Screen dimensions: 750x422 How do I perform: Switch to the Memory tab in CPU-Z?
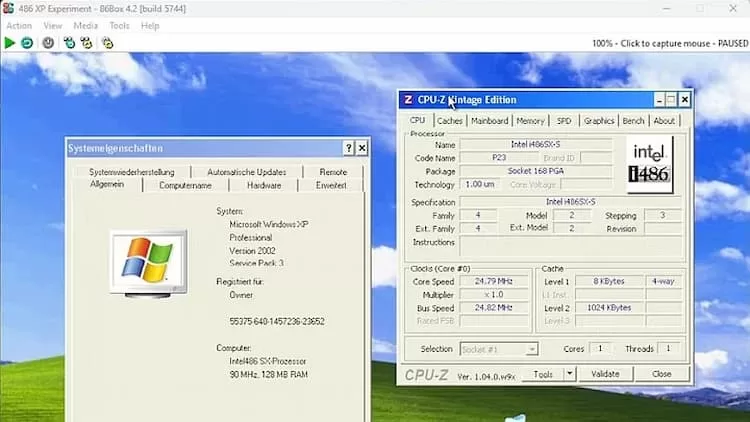coord(530,121)
